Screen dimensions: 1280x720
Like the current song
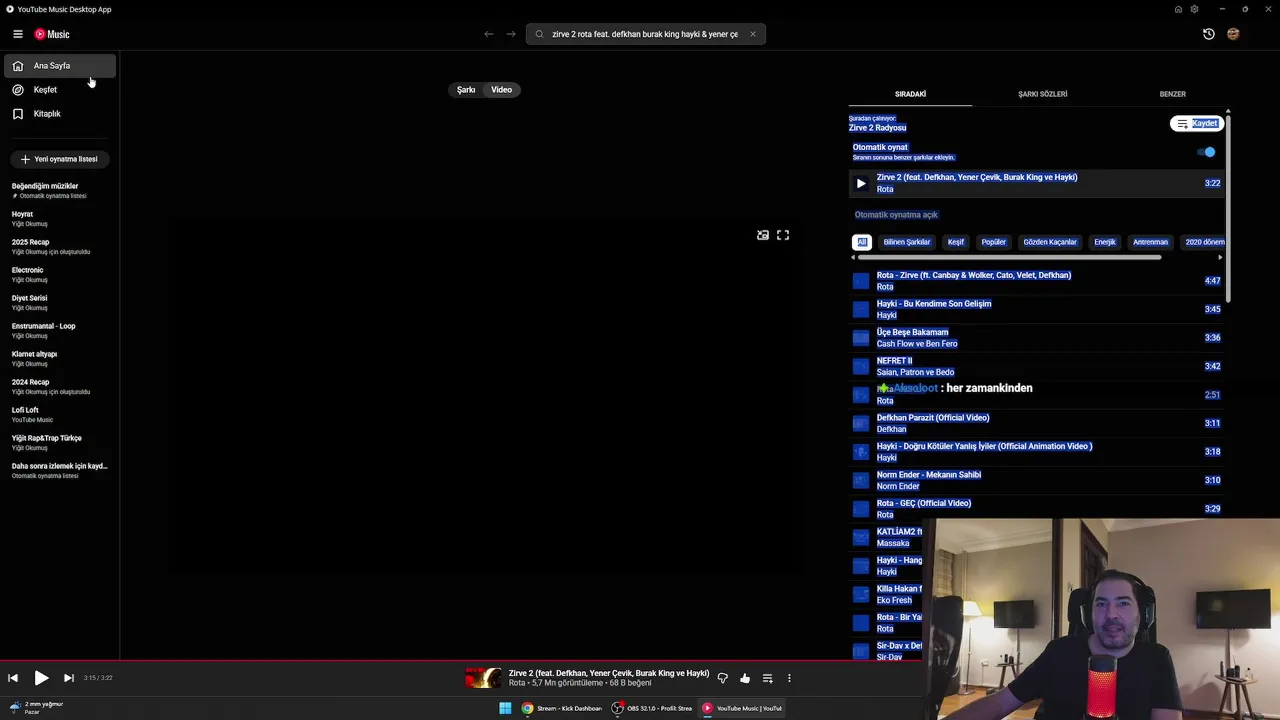(x=745, y=678)
